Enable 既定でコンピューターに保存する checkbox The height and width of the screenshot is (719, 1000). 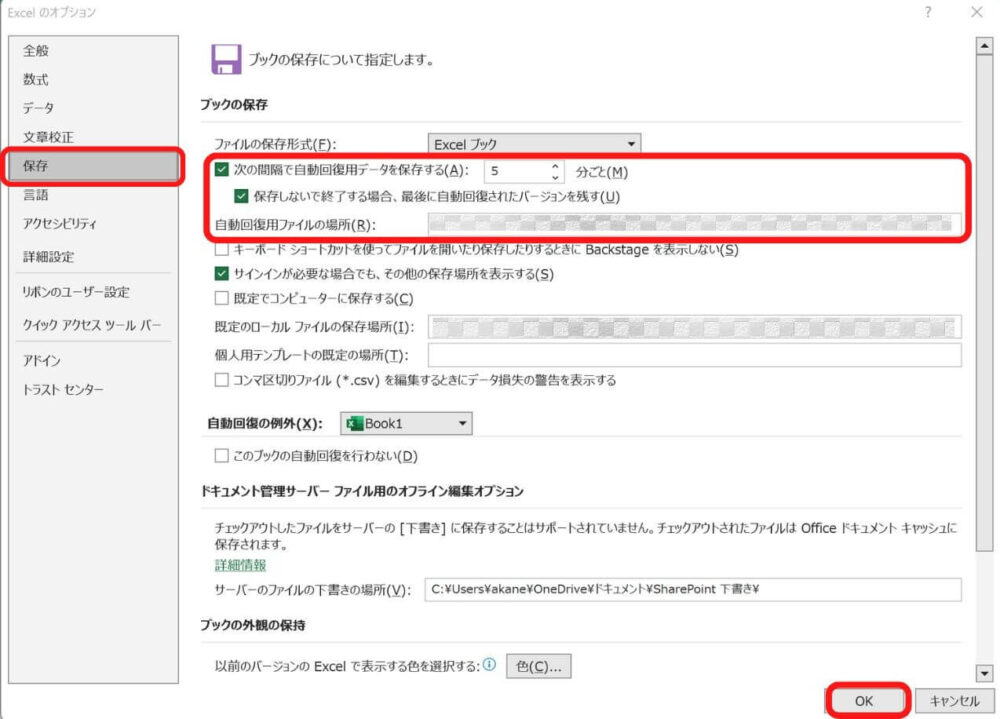[x=222, y=298]
